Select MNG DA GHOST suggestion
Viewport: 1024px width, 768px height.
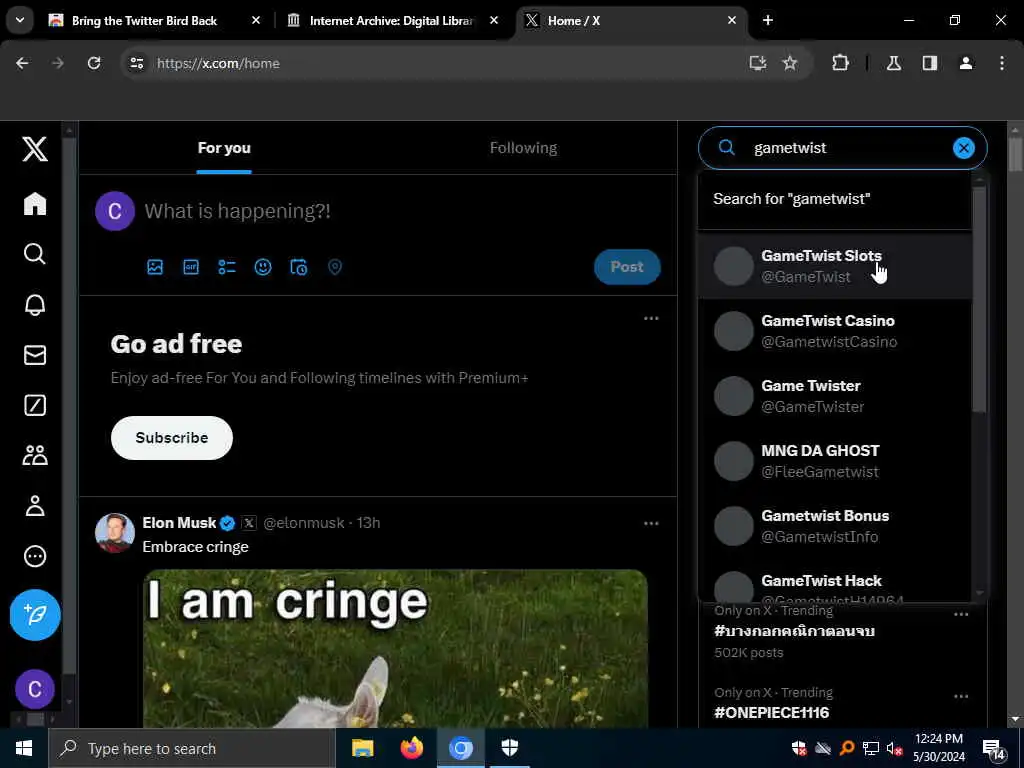pyautogui.click(x=835, y=460)
